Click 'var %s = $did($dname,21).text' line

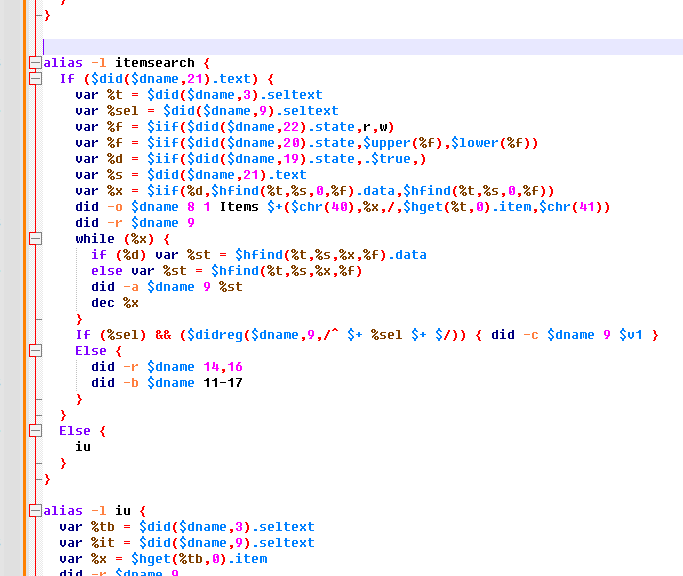pyautogui.click(x=191, y=175)
